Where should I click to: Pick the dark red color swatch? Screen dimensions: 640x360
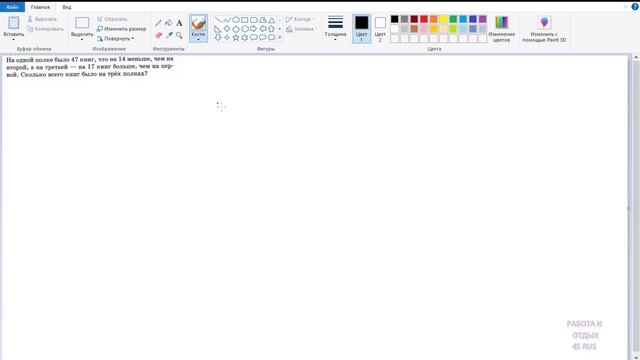point(414,19)
